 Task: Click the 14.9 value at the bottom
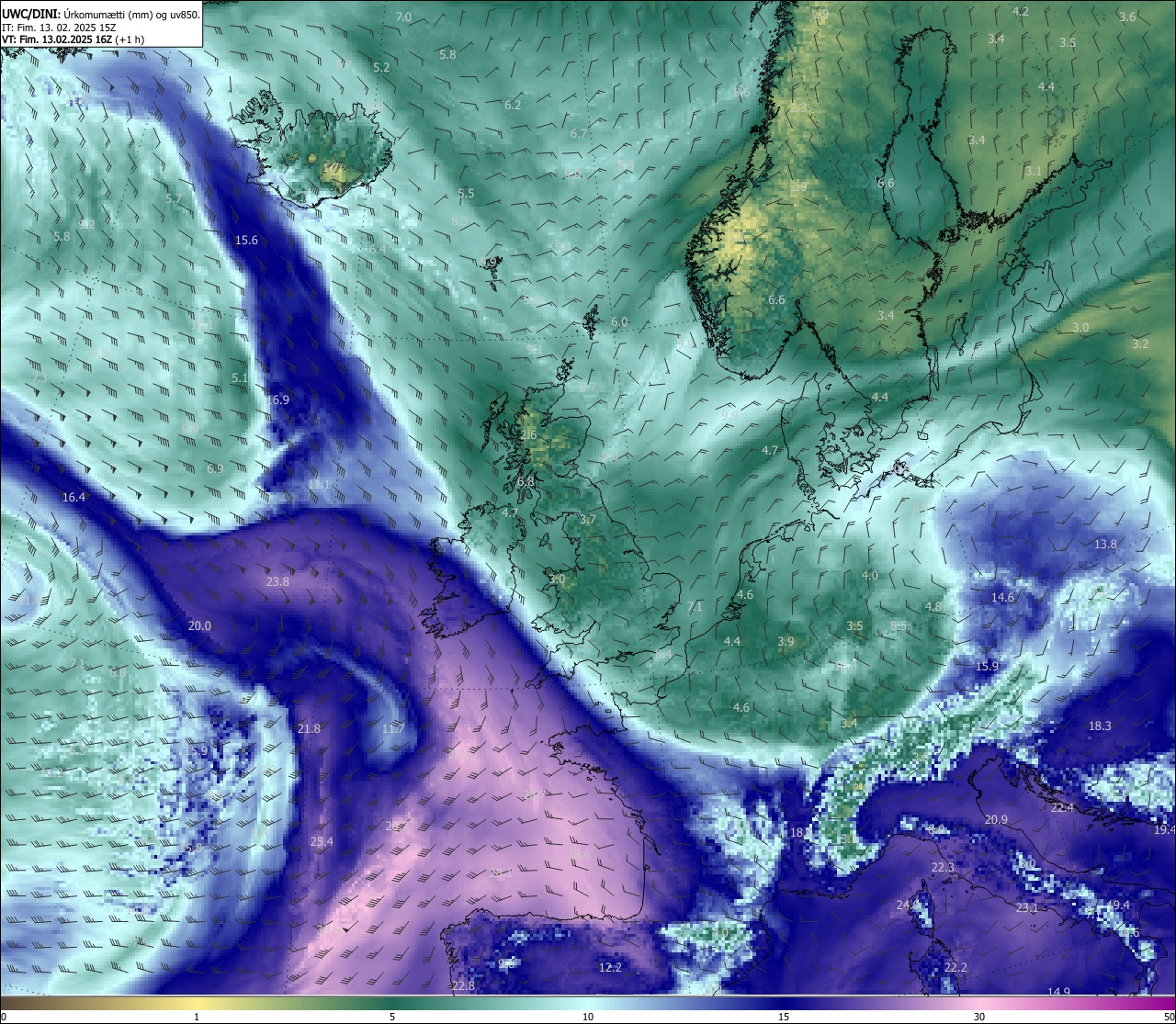tap(1059, 991)
